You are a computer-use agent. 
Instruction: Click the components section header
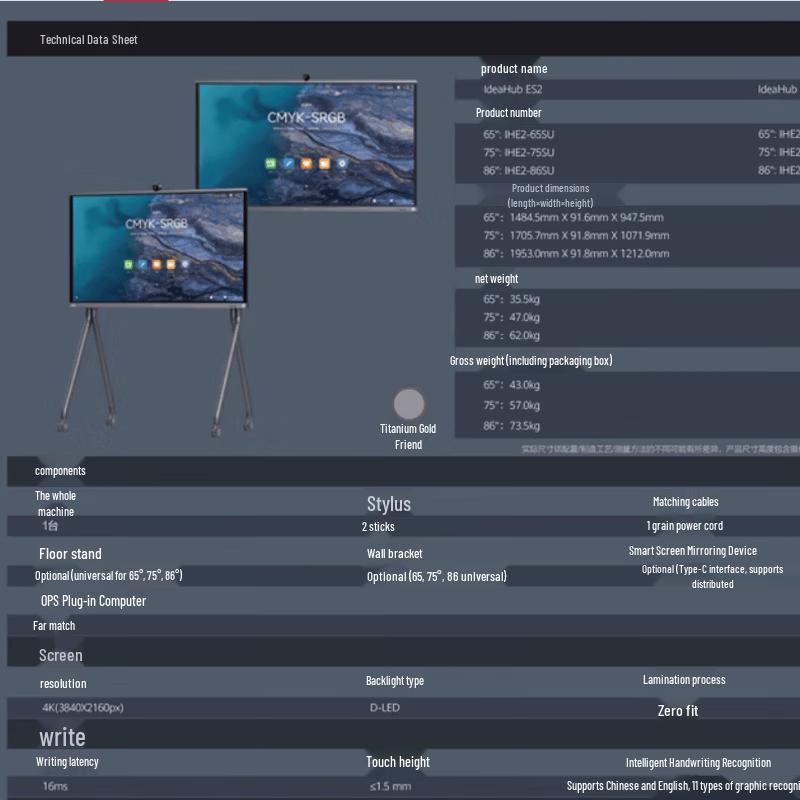coord(60,471)
